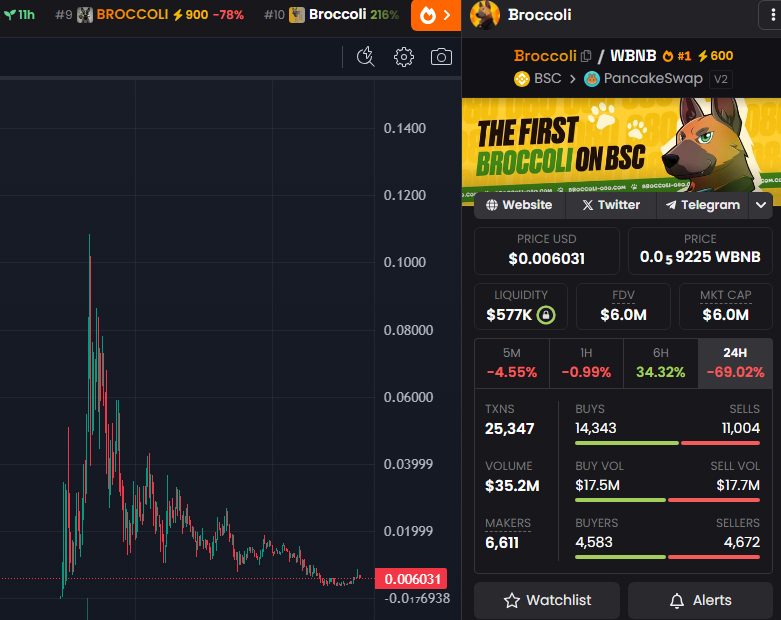This screenshot has height=620, width=781.
Task: Open the vertical three-dot menu
Action: click(773, 15)
